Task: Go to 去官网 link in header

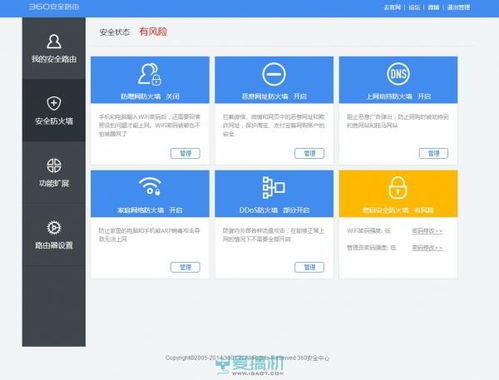Action: pyautogui.click(x=392, y=7)
